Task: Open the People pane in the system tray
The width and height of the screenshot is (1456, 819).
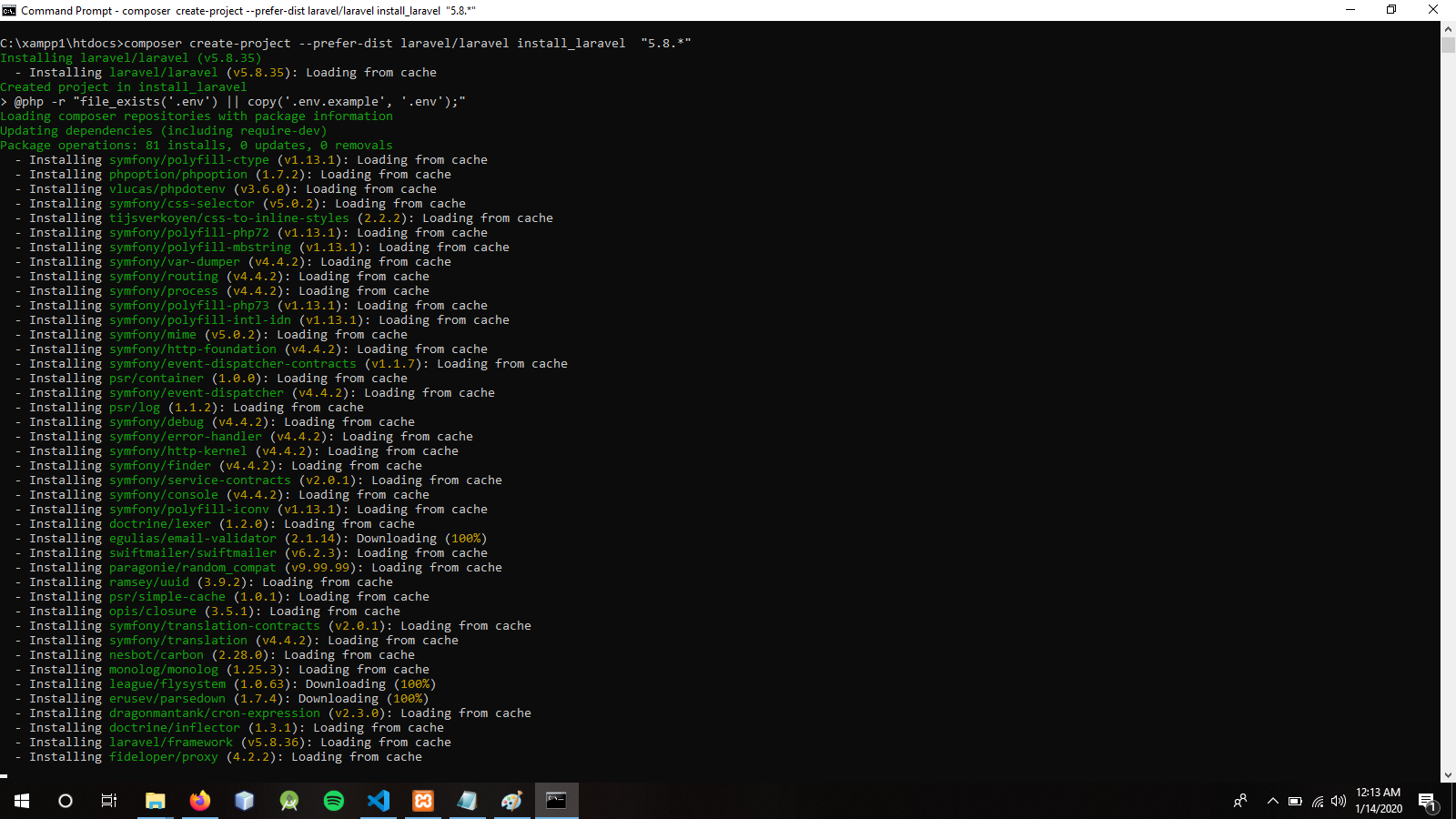Action: tap(1240, 801)
